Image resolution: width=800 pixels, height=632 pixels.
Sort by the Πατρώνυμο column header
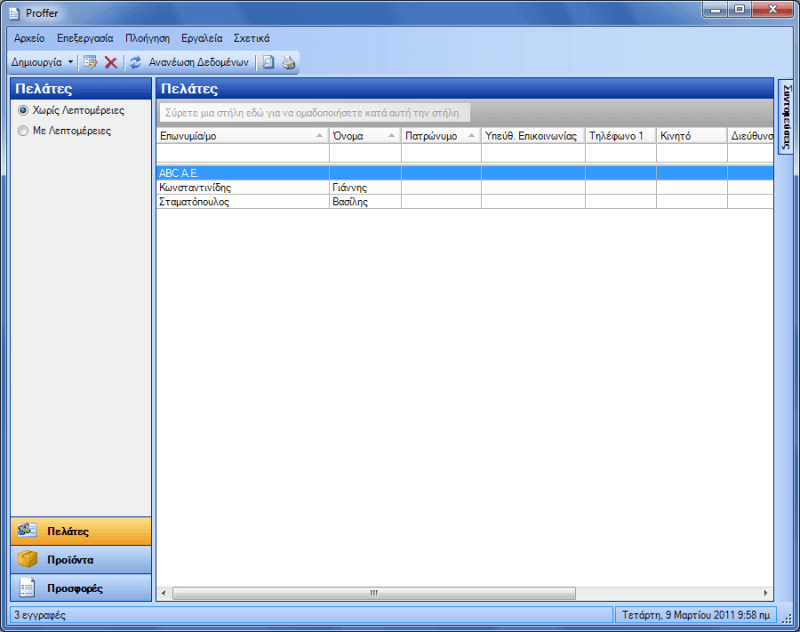[x=439, y=135]
